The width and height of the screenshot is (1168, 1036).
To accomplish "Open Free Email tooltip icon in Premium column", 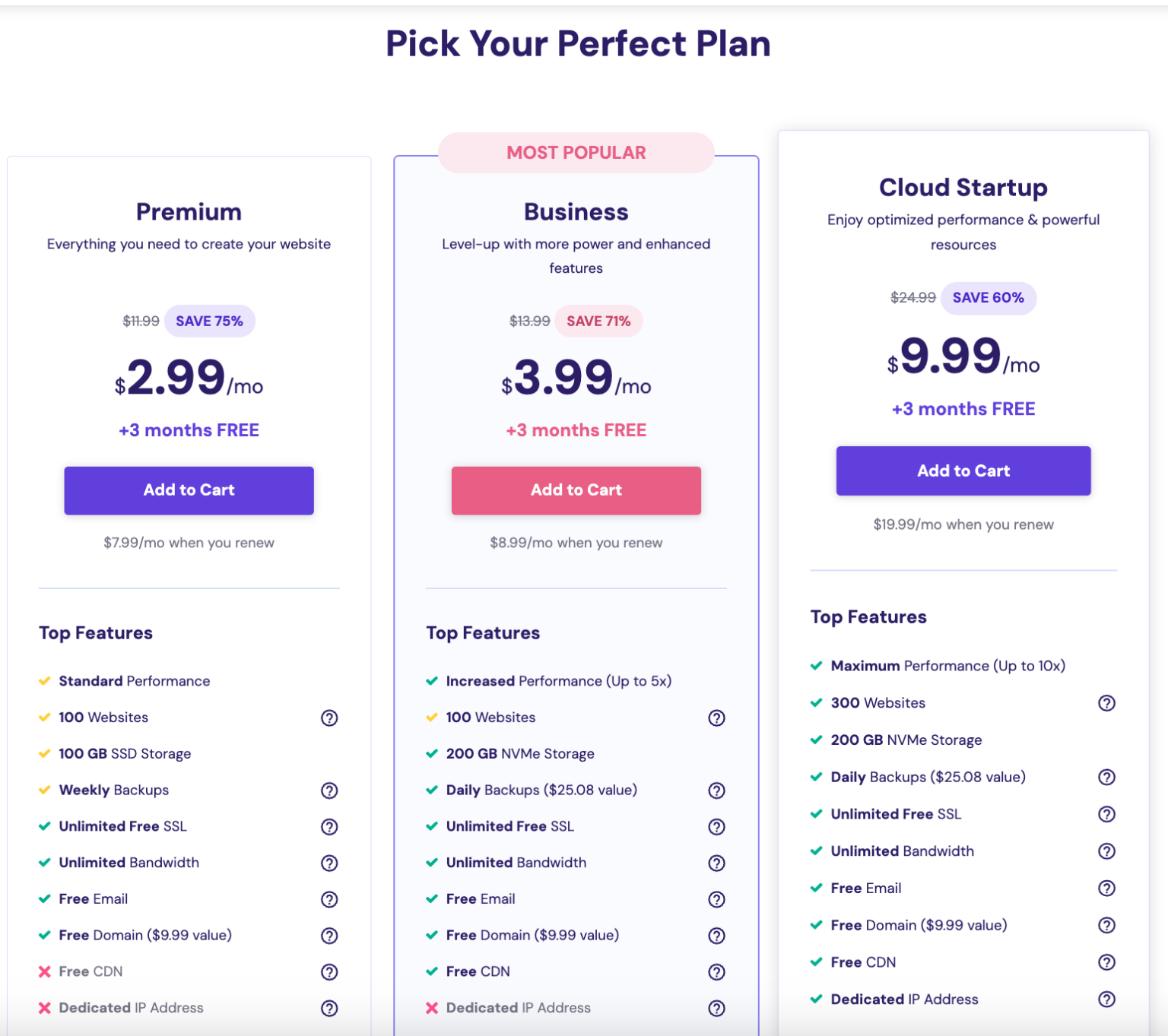I will 329,899.
